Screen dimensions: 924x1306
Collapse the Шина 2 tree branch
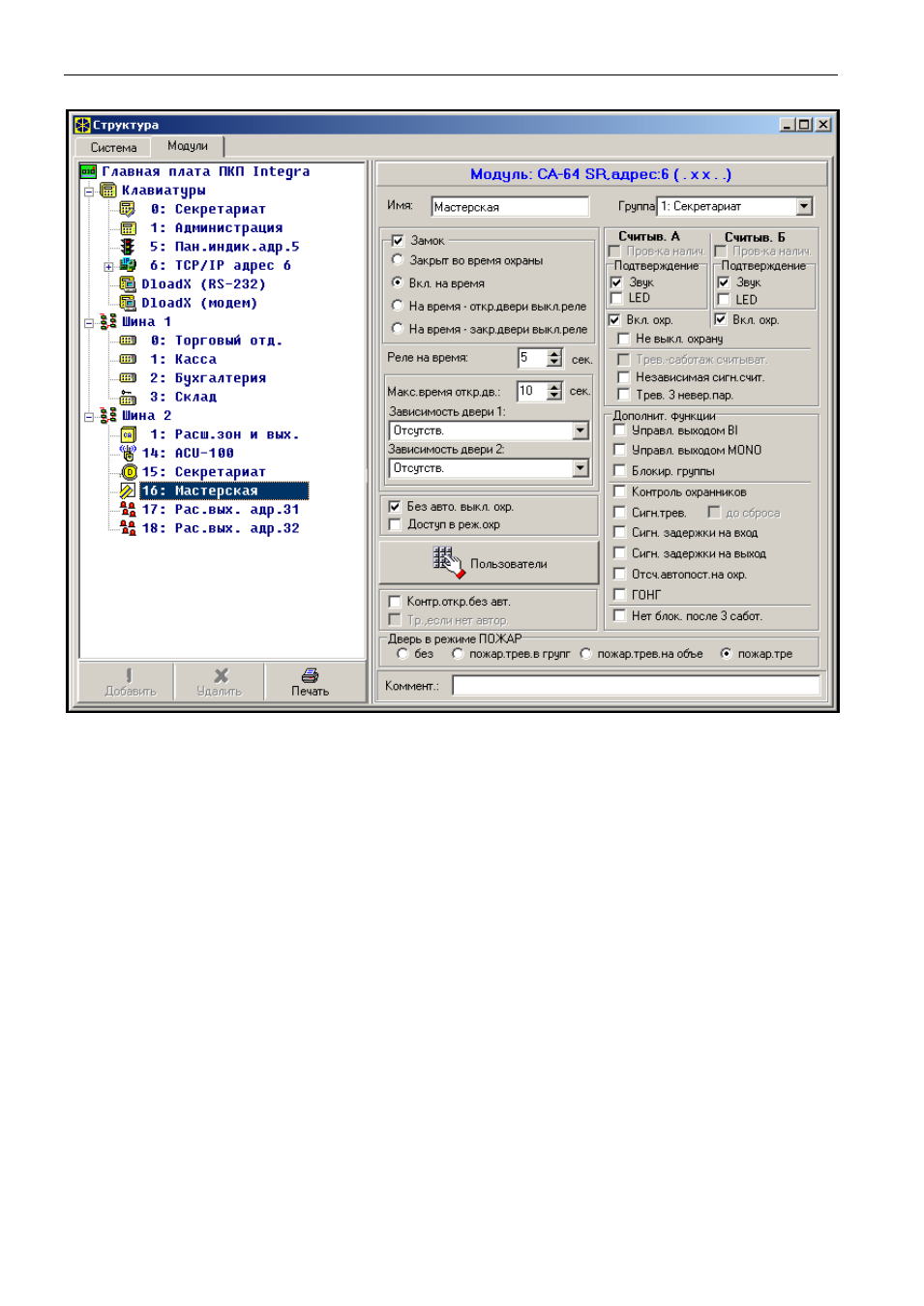89,416
